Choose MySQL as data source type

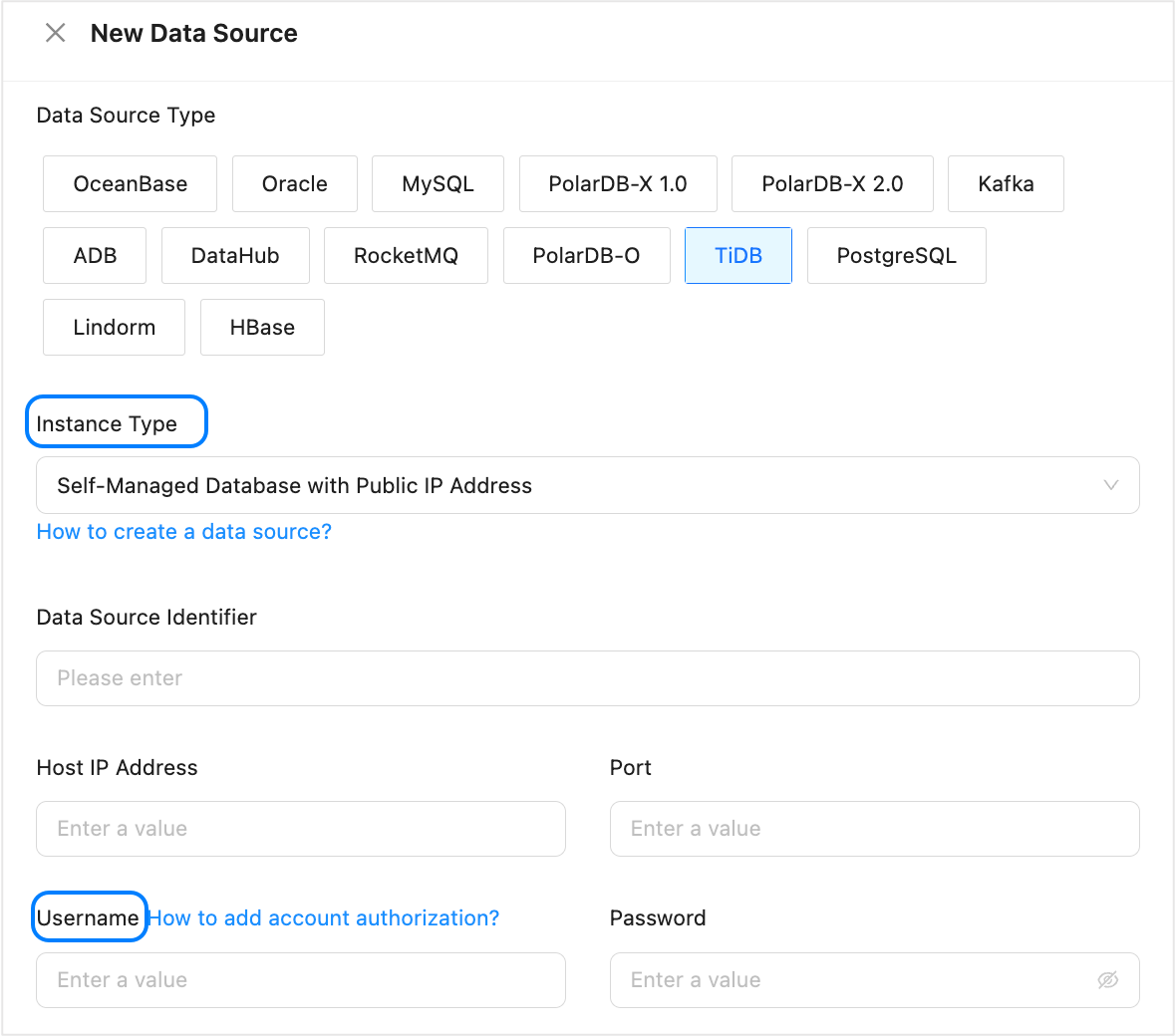pyautogui.click(x=438, y=183)
